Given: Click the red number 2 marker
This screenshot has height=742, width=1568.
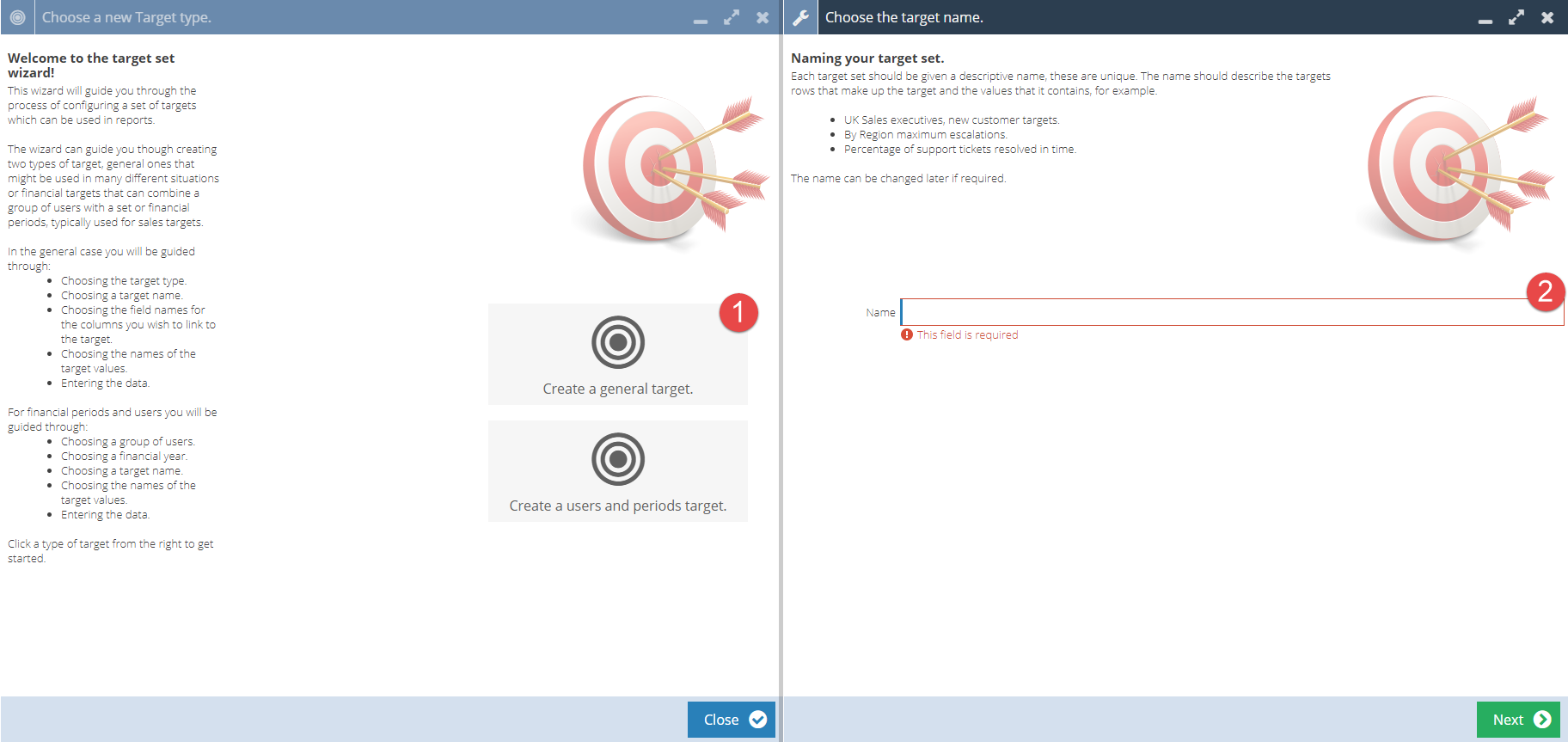Looking at the screenshot, I should click(1545, 291).
